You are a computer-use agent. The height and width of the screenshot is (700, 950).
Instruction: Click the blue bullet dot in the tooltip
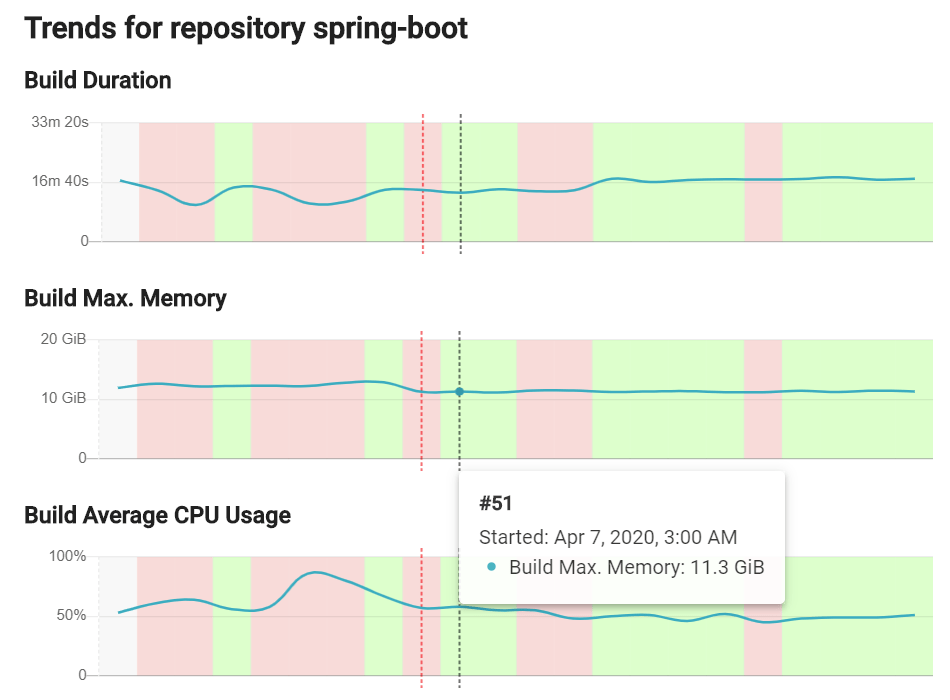point(491,567)
